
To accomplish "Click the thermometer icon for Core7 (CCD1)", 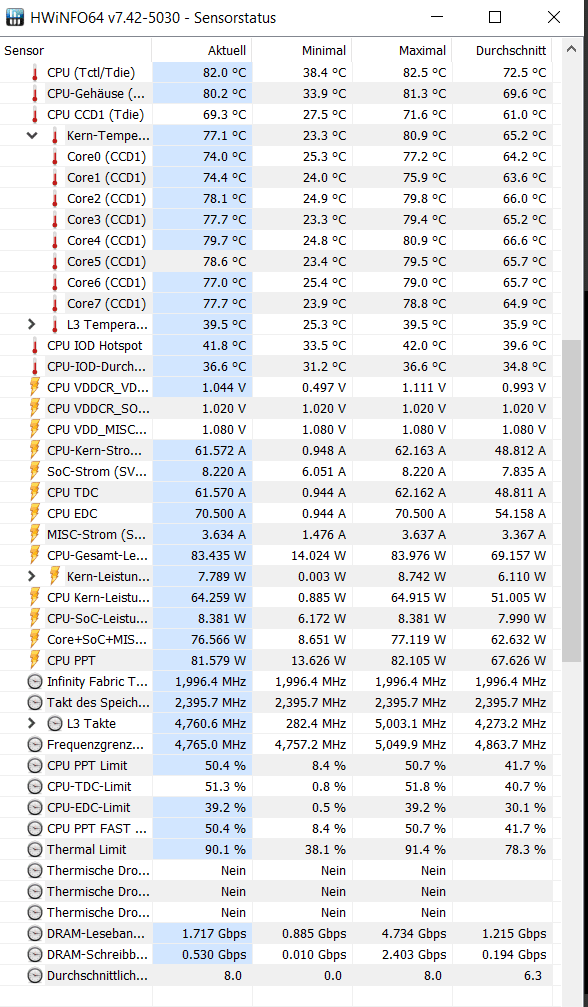I will pyautogui.click(x=55, y=304).
